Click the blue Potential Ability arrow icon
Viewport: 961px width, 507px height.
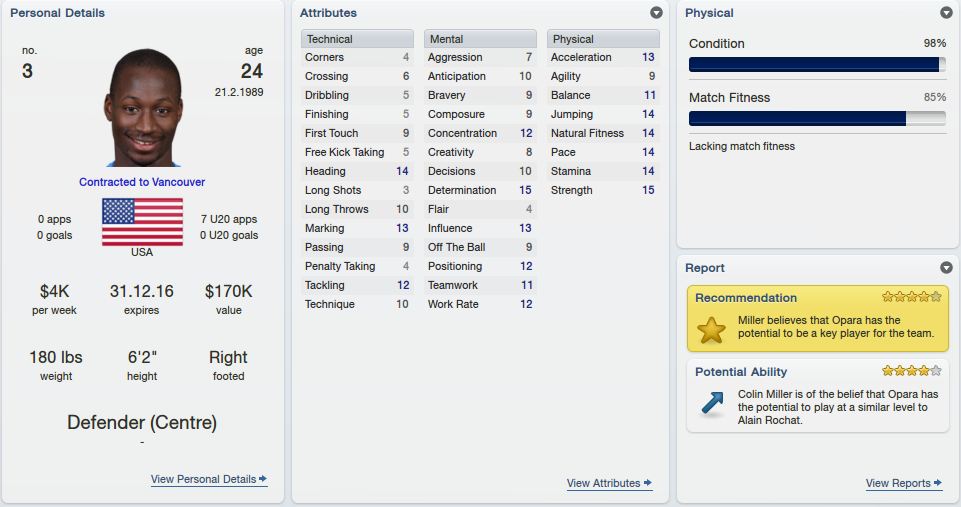coord(712,404)
